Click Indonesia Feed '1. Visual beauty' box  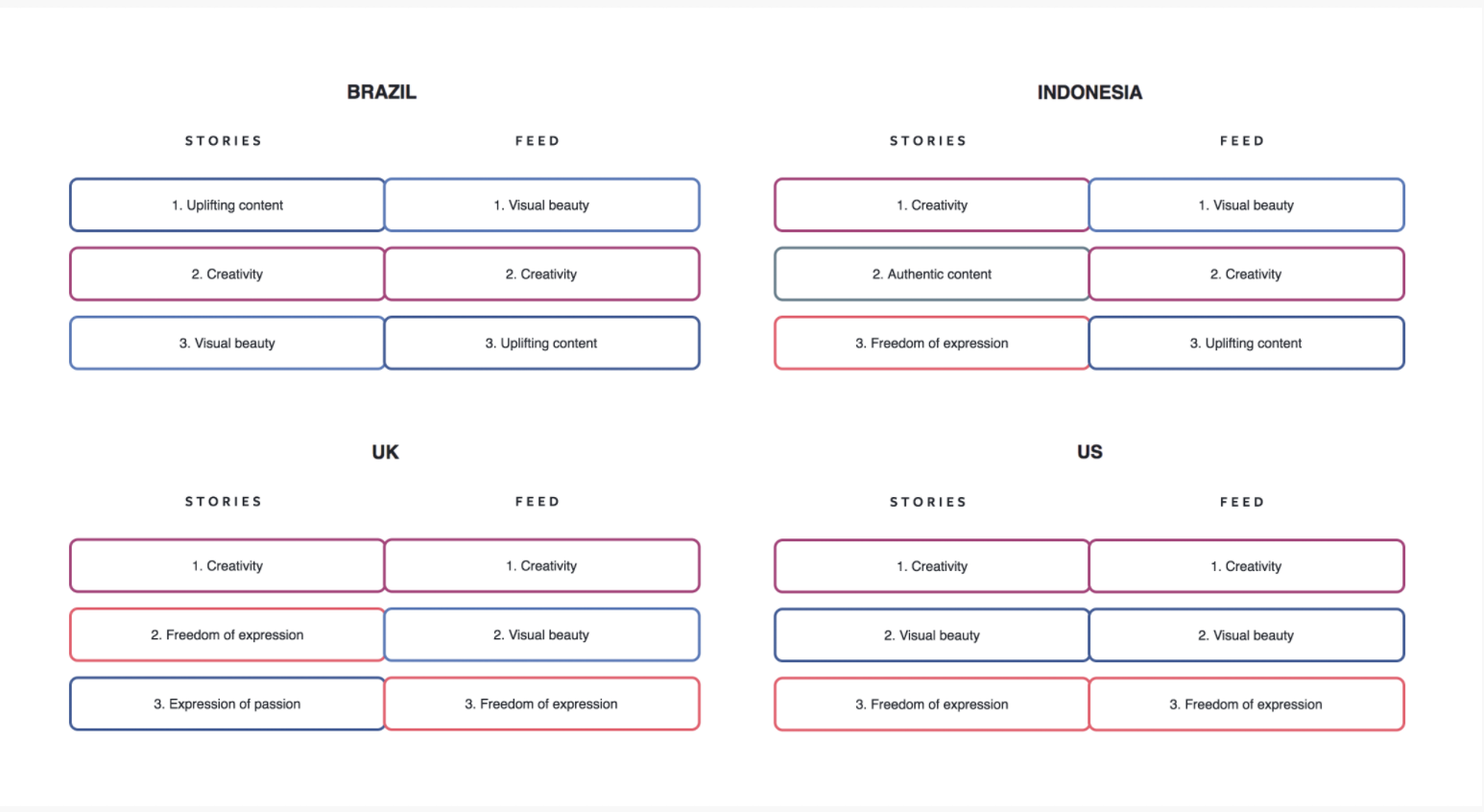coord(1247,204)
